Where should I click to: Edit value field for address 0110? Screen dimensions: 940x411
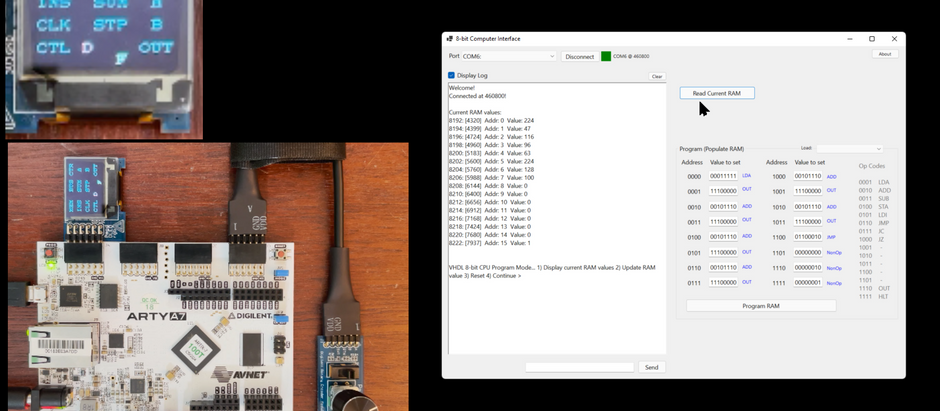(723, 267)
